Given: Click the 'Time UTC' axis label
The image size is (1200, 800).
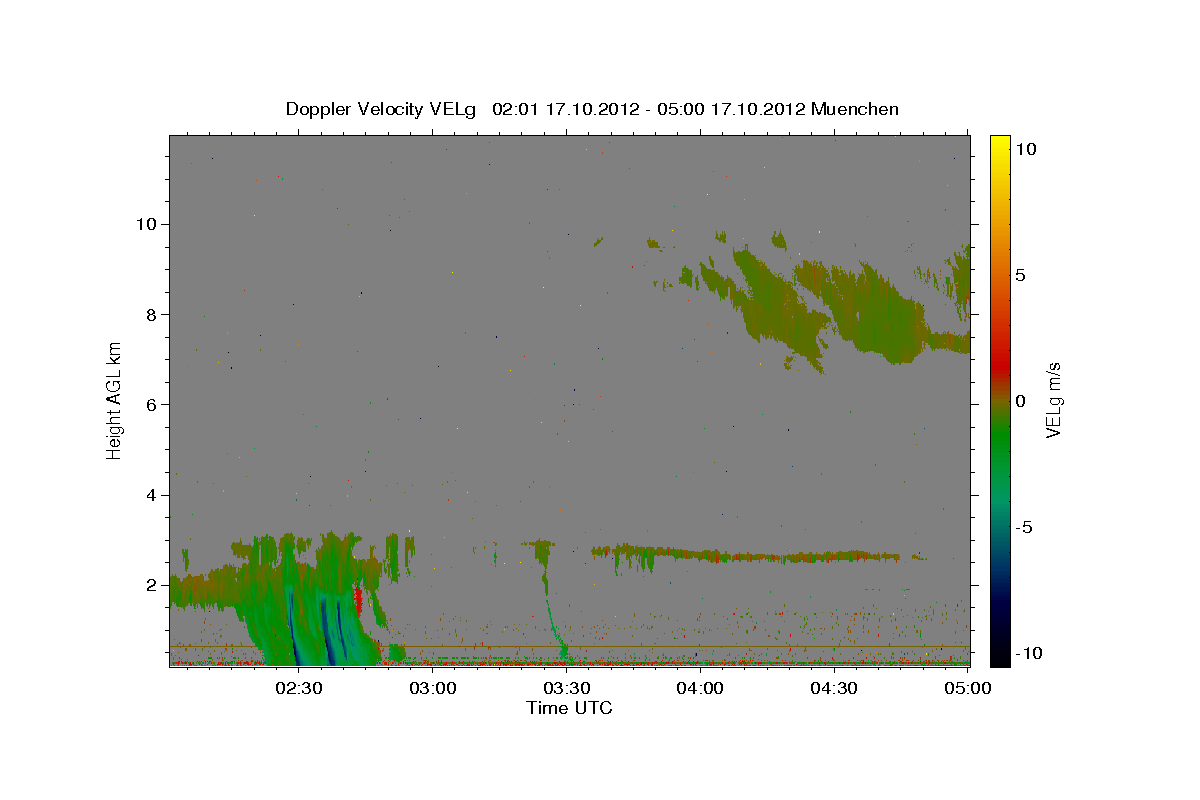Looking at the screenshot, I should pos(569,708).
